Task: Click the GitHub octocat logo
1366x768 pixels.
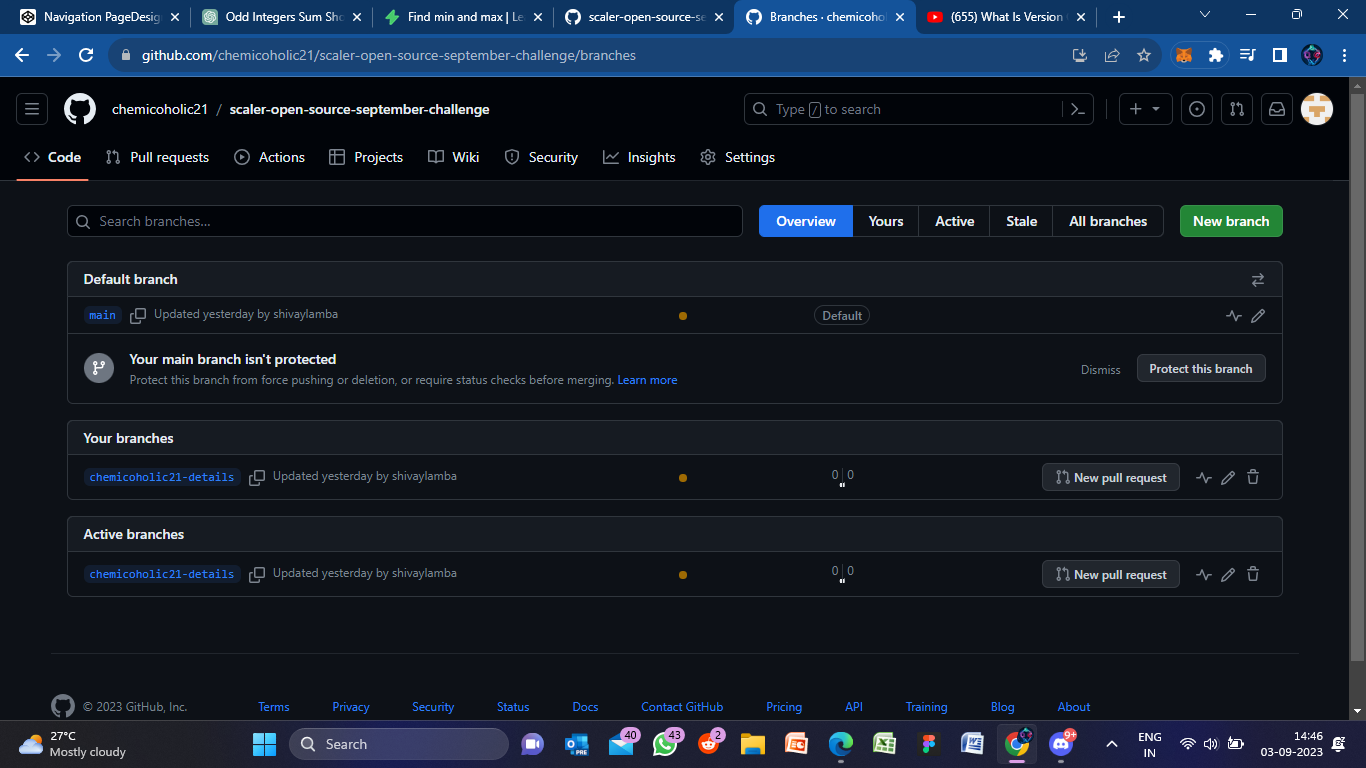Action: (x=79, y=109)
